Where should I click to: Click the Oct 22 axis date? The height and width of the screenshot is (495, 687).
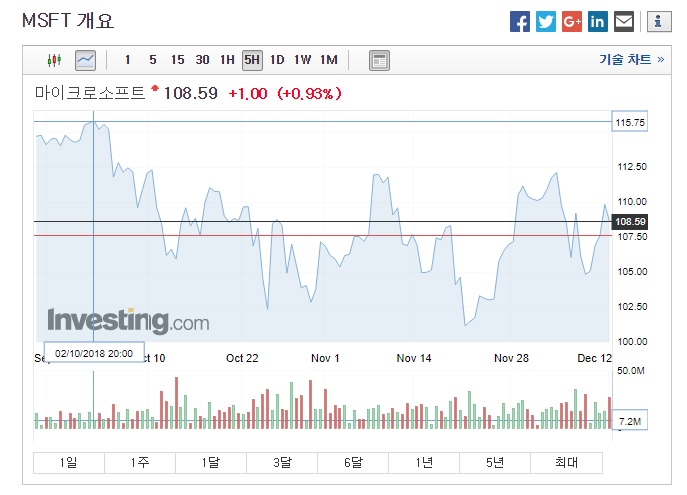click(242, 358)
